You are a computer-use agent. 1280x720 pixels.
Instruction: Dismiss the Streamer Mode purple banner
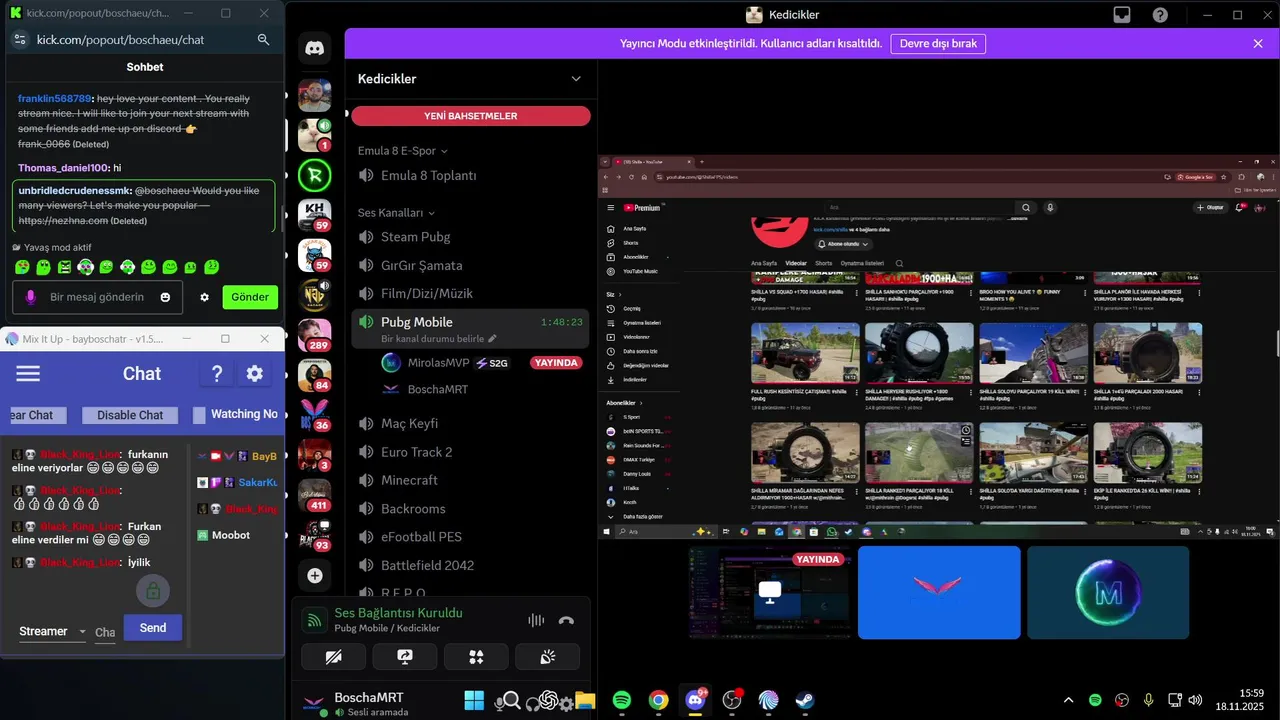1258,44
